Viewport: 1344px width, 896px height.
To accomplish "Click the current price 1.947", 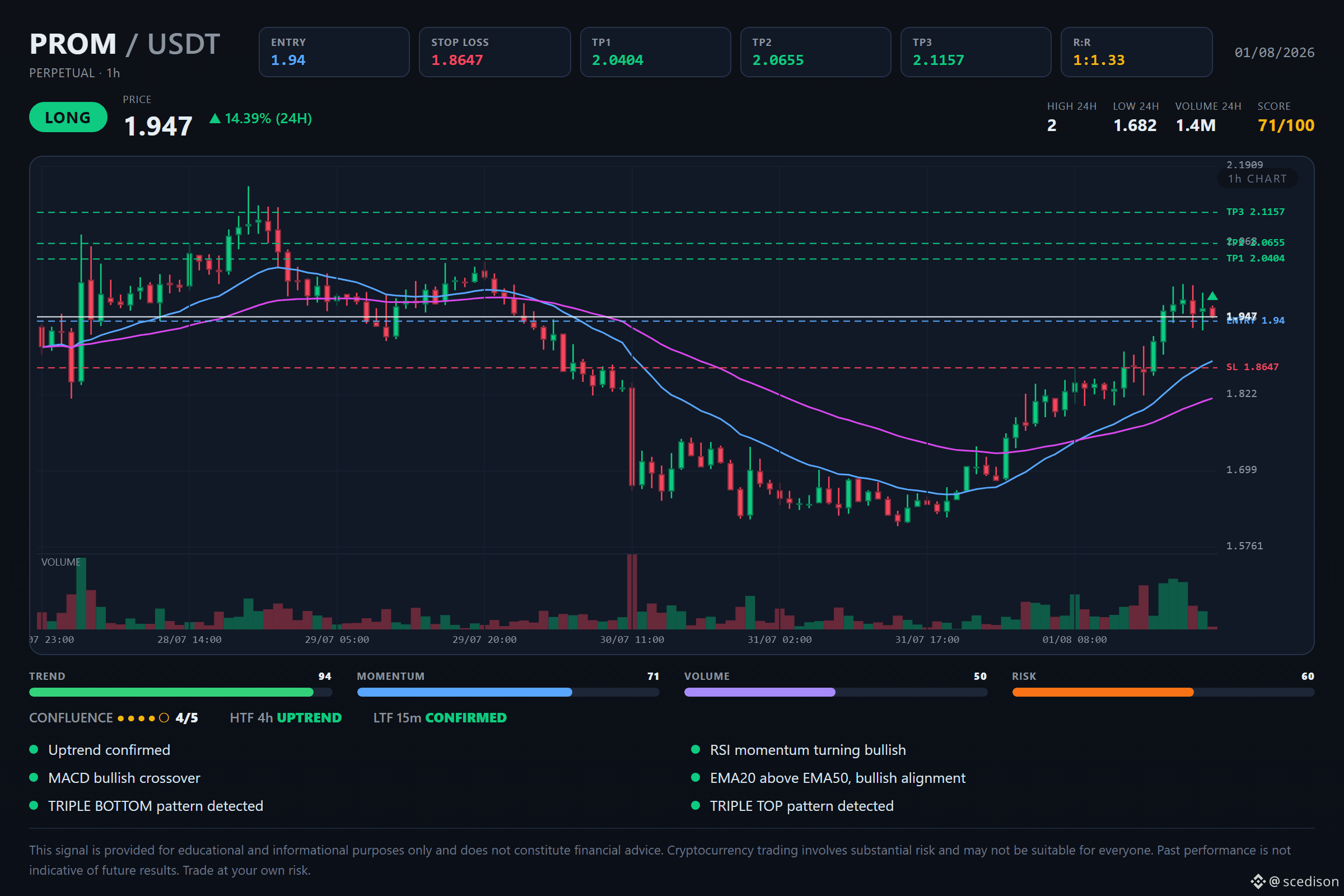I will pos(158,125).
